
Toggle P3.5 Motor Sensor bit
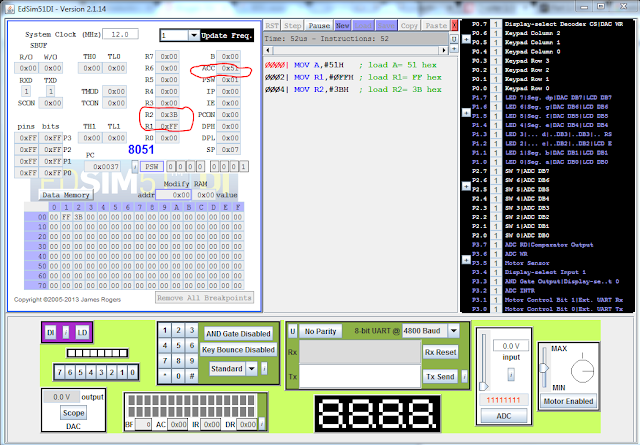(x=496, y=263)
